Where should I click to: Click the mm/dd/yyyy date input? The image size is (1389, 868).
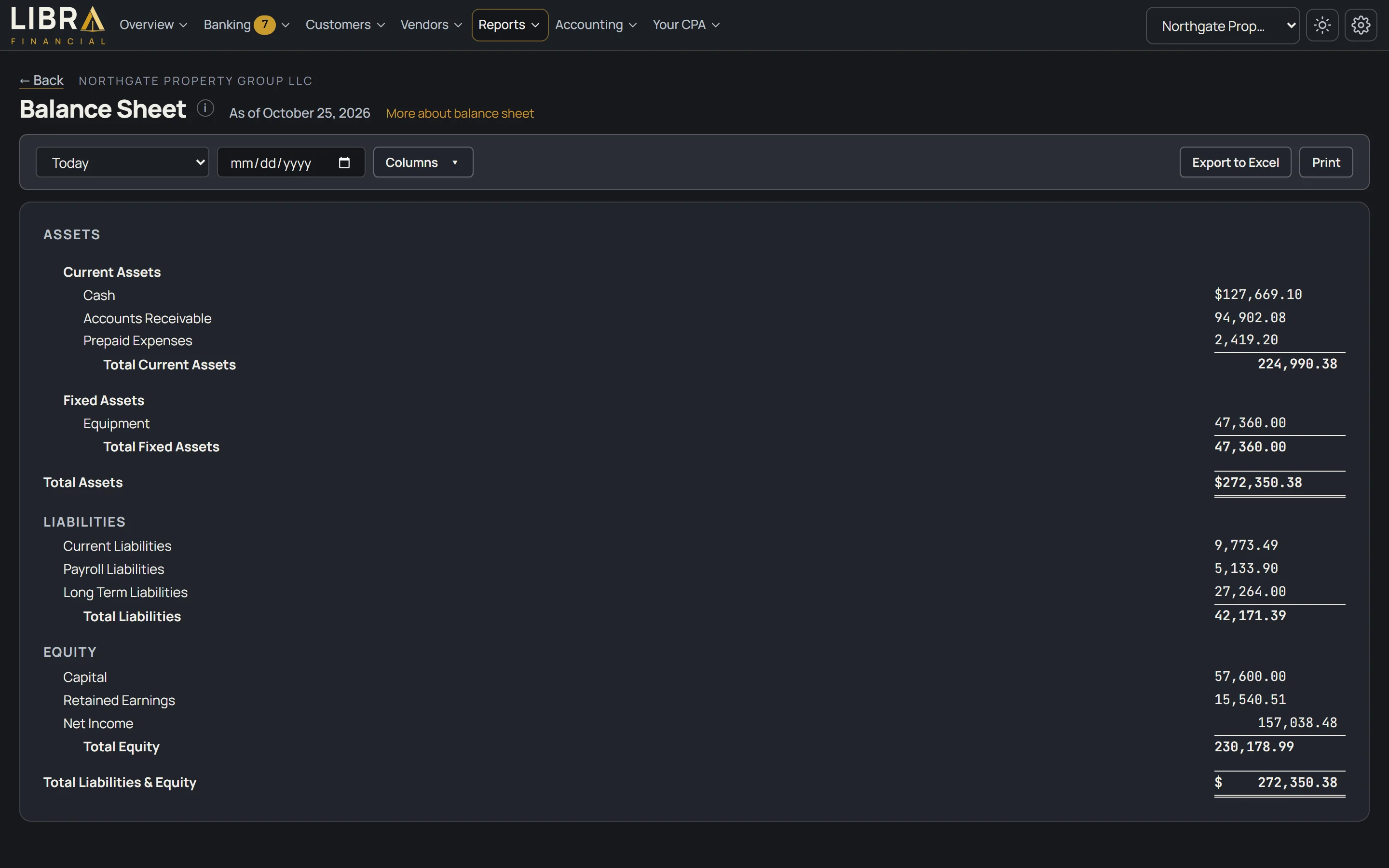click(x=291, y=163)
